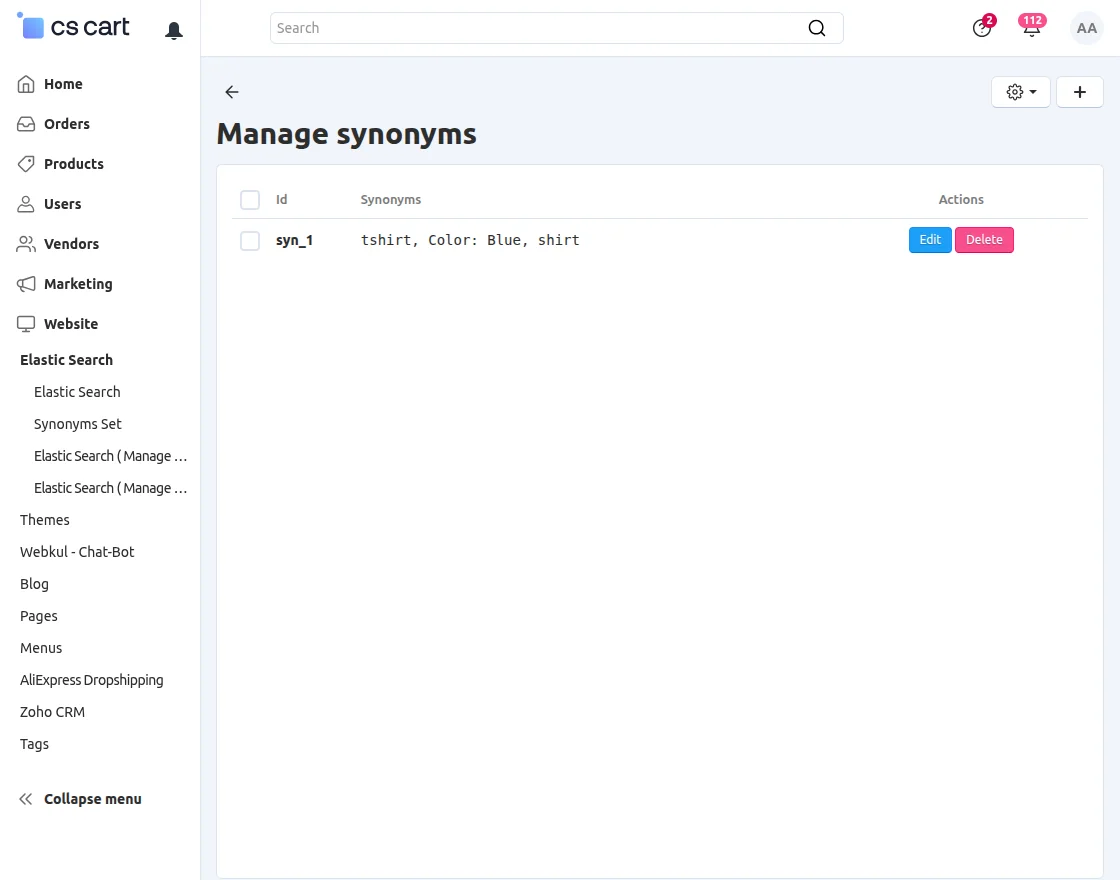Image resolution: width=1120 pixels, height=880 pixels.
Task: Open first Elastic Search (Manage ... item
Action: click(x=110, y=456)
